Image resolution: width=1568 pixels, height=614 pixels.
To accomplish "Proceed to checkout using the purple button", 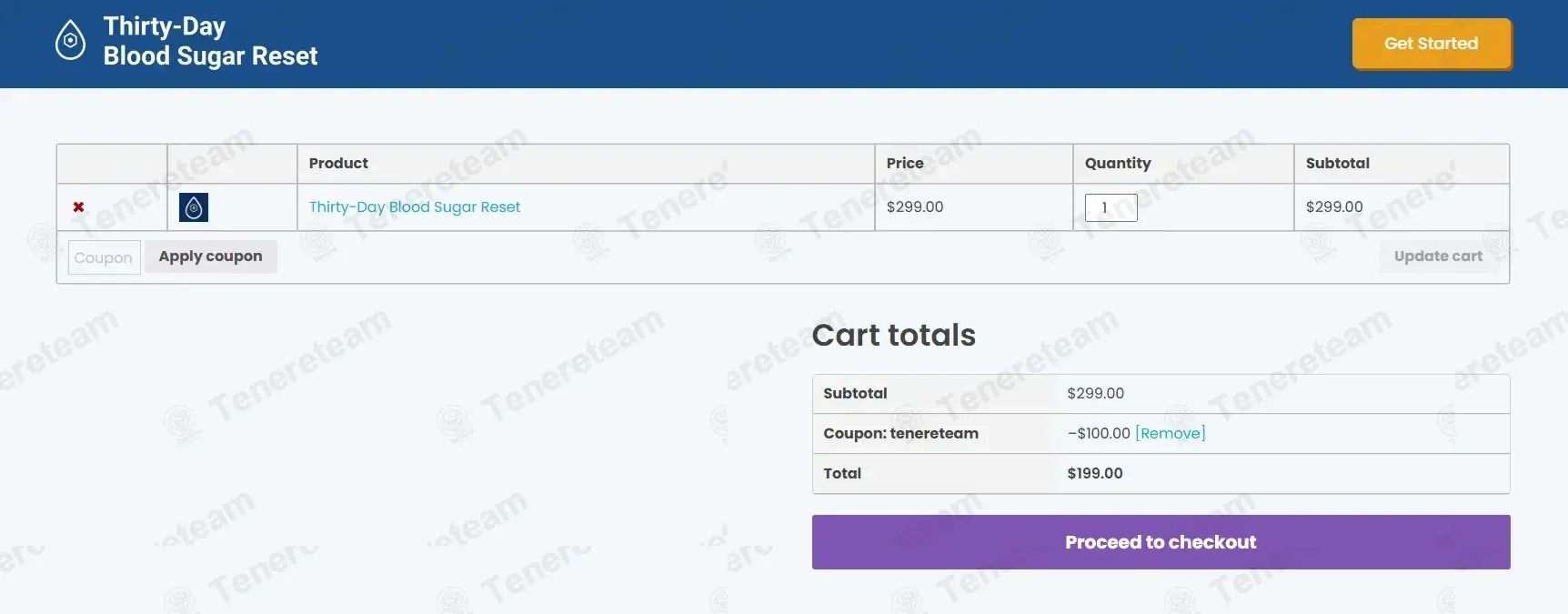I will [x=1161, y=542].
